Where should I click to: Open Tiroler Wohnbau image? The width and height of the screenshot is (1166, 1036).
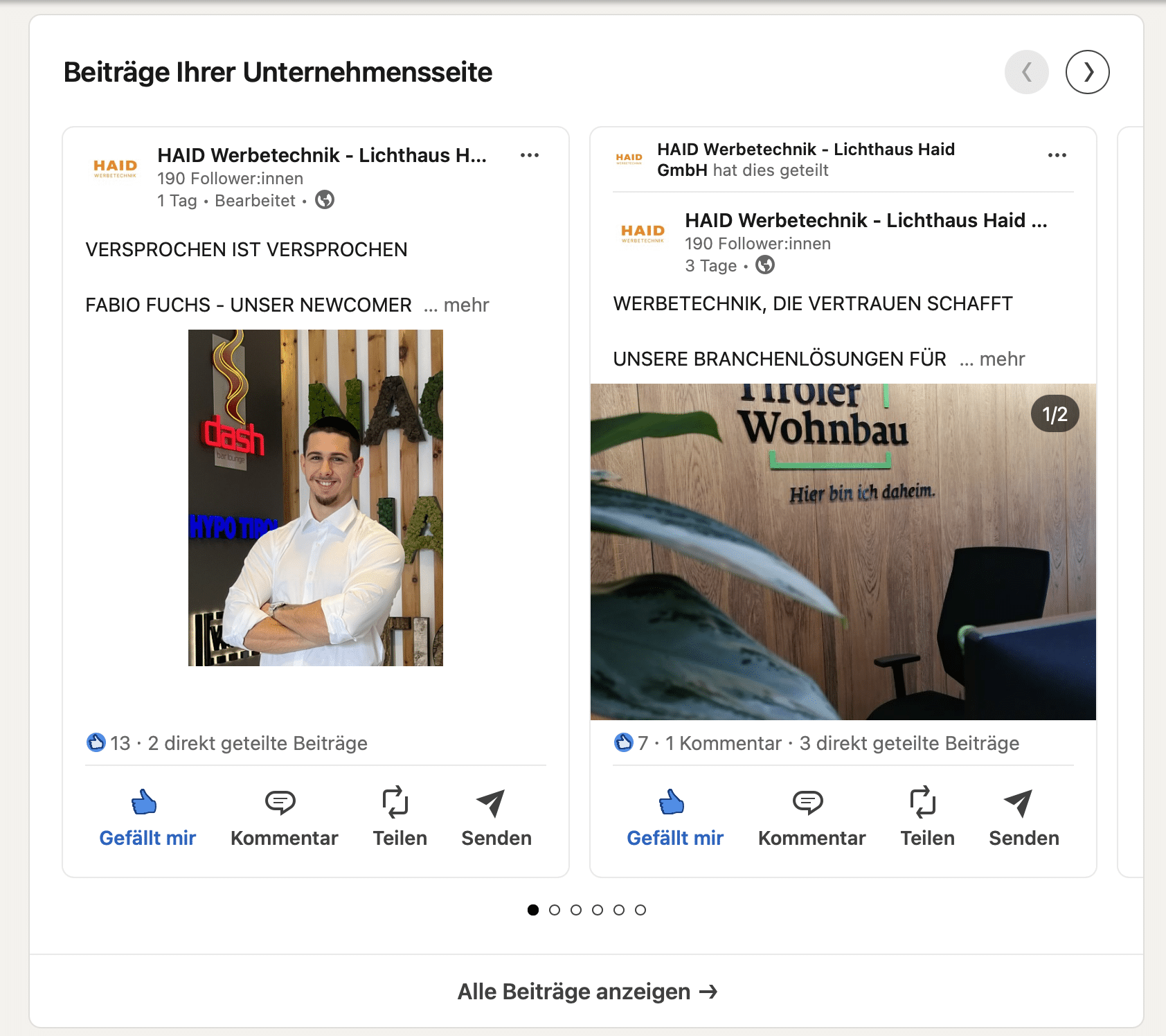[x=843, y=552]
